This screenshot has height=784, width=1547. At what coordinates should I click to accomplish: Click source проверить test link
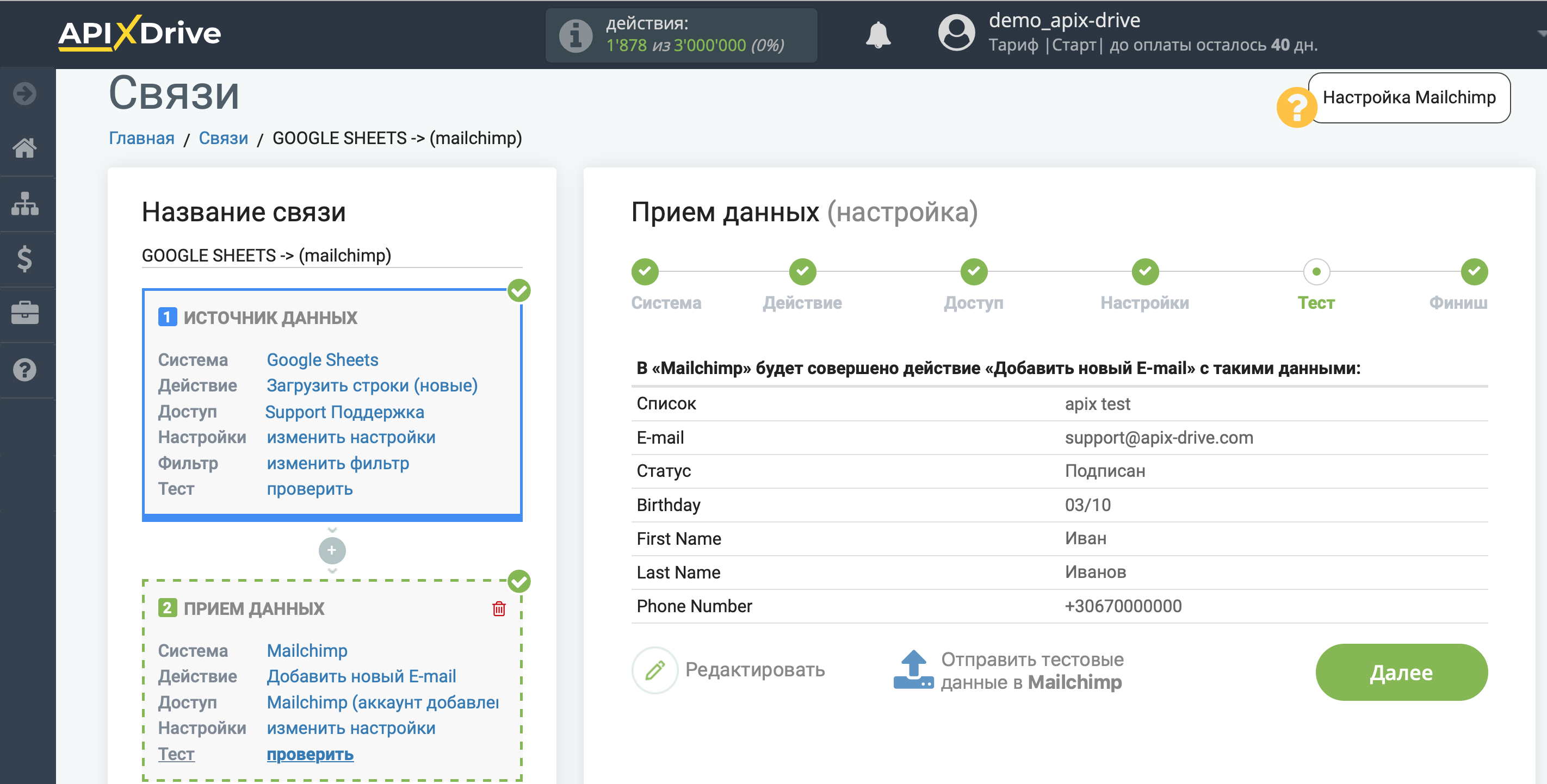[310, 489]
